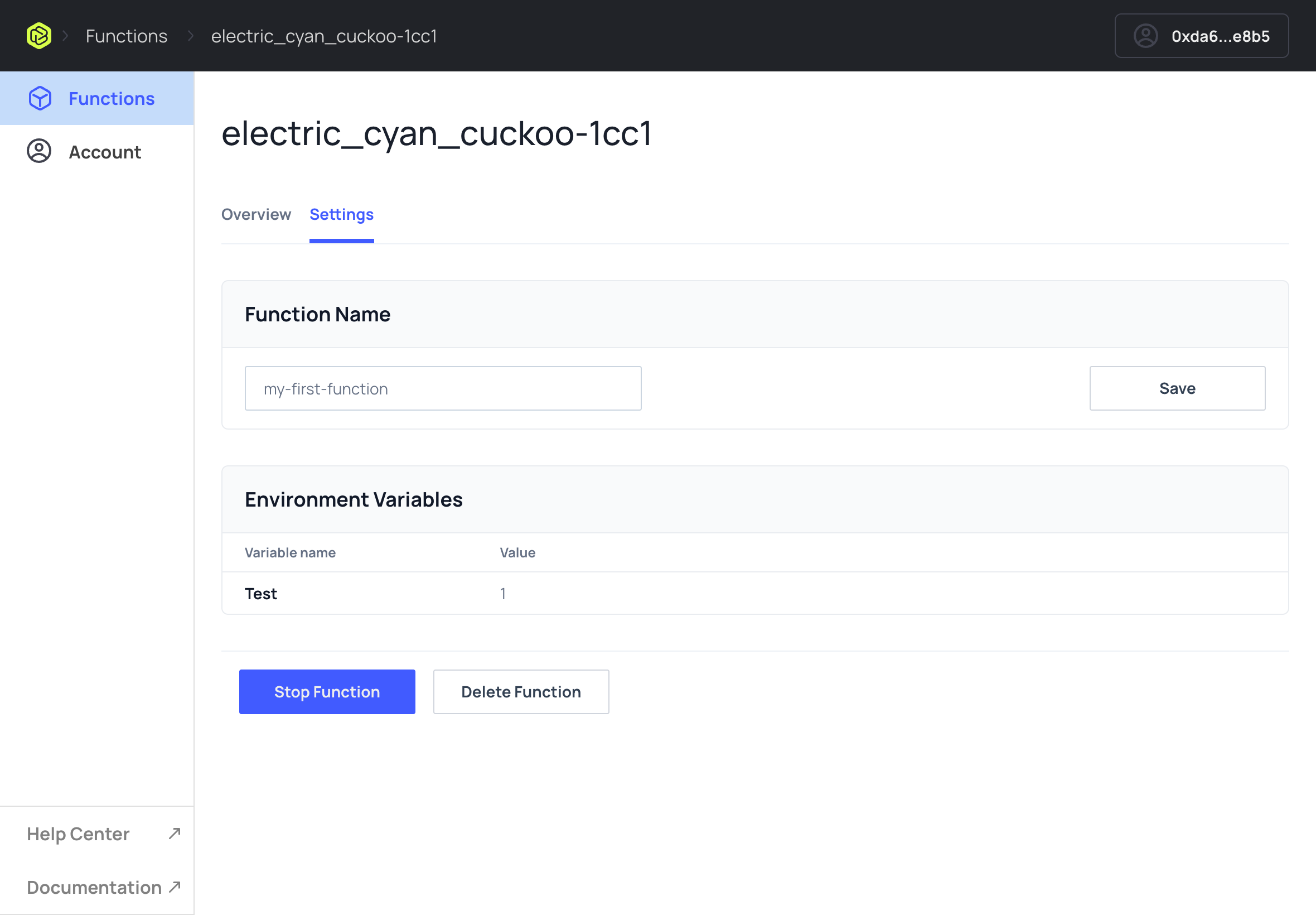Click the breadcrumb chevron after the logo
1316x915 pixels.
pos(65,36)
